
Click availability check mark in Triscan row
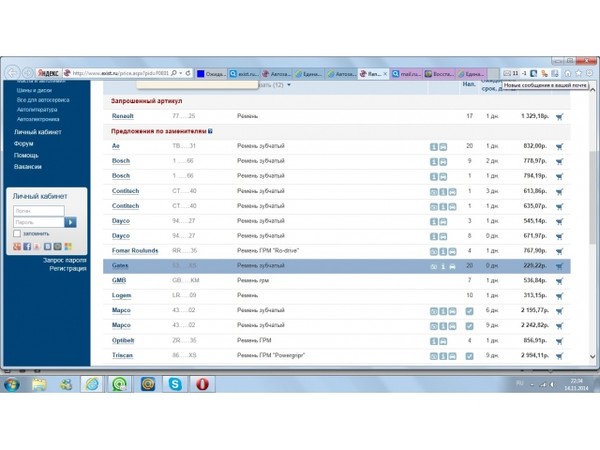click(470, 356)
